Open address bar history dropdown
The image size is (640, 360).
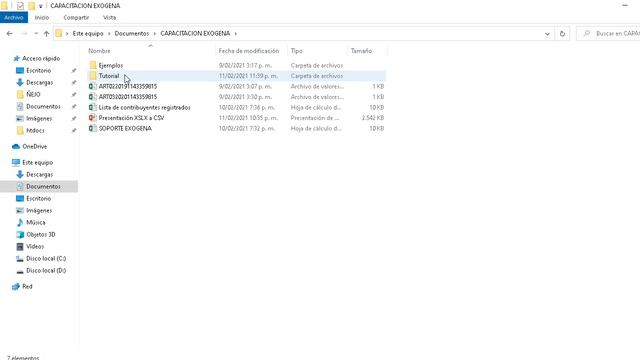click(547, 34)
